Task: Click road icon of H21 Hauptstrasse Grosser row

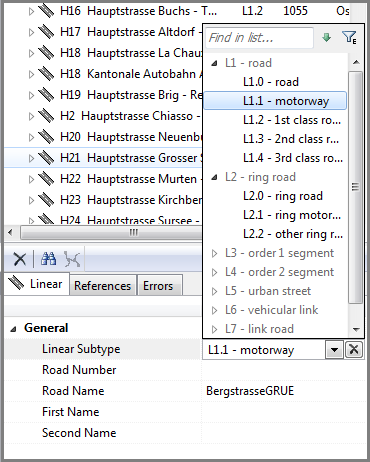Action: click(x=46, y=158)
